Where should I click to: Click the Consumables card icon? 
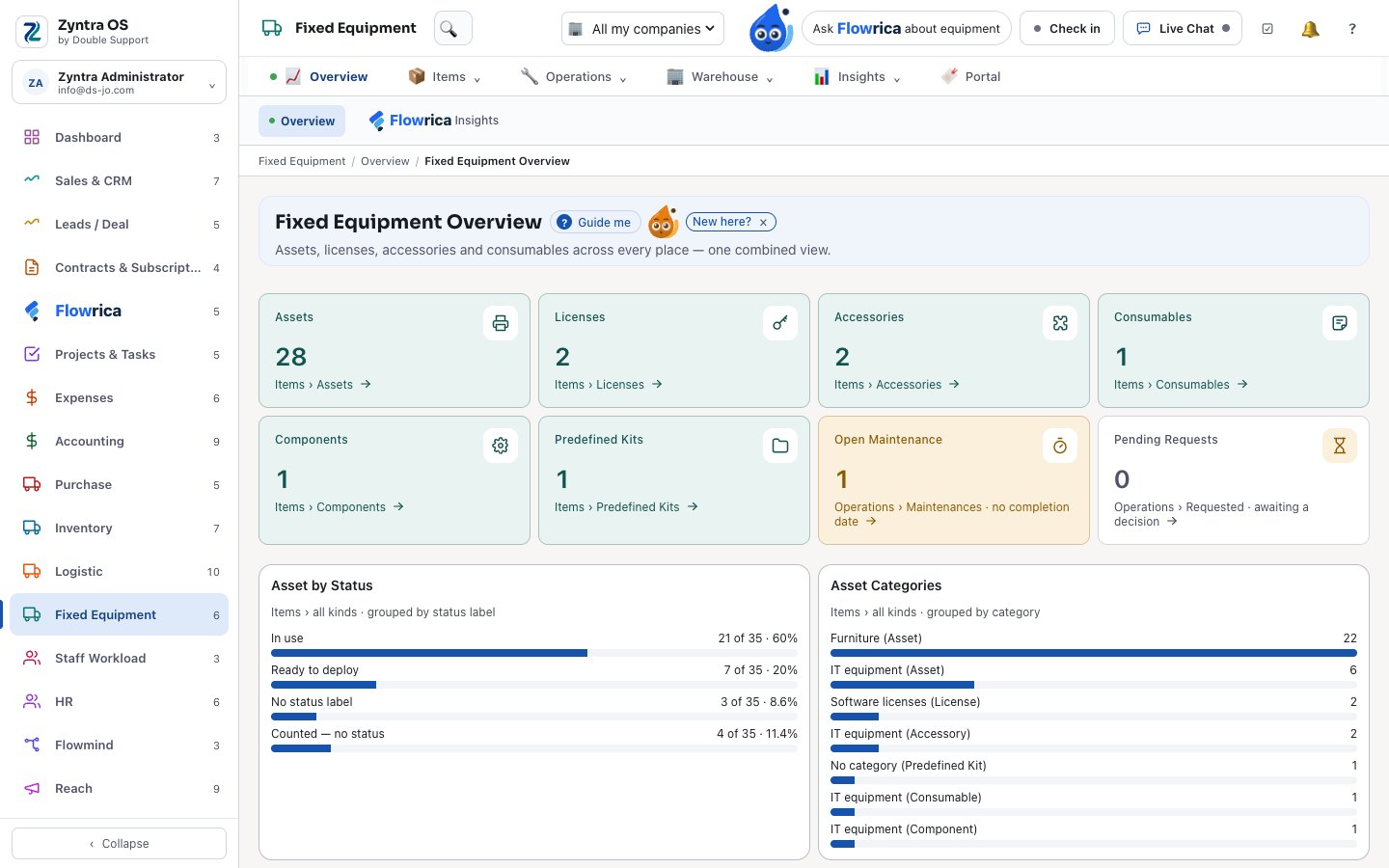coord(1340,323)
